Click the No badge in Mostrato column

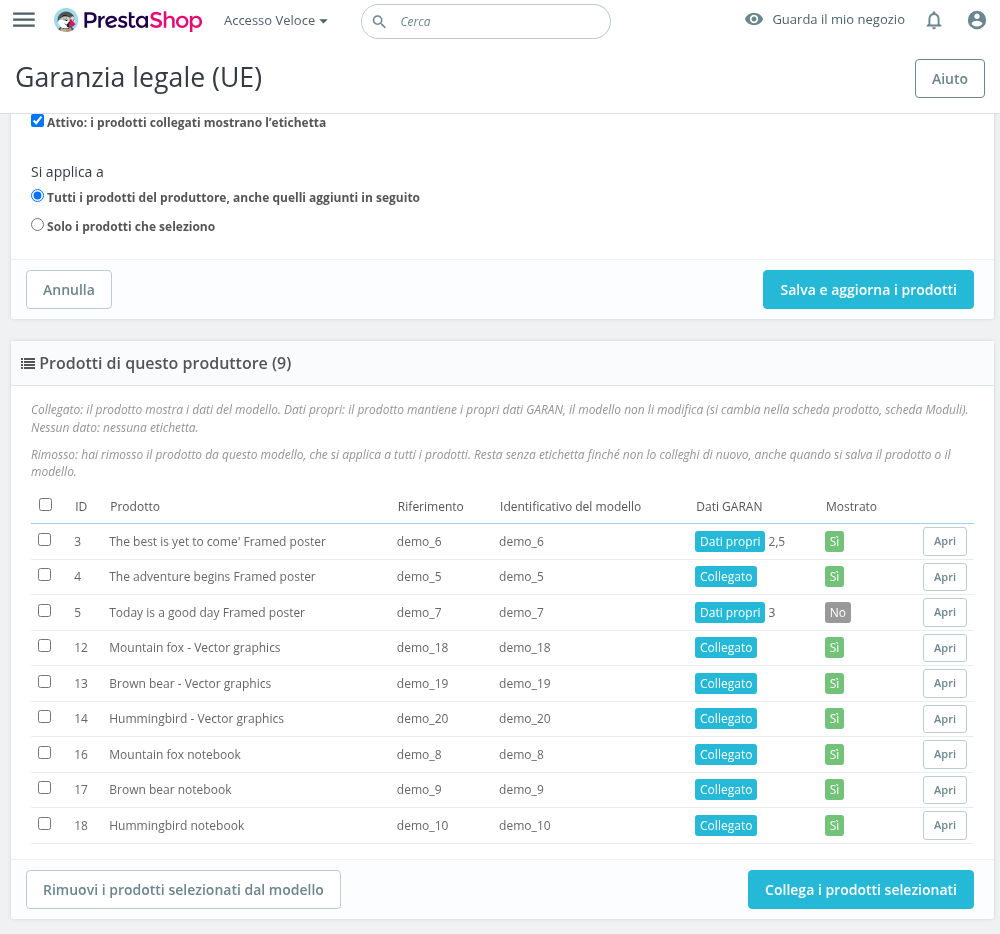[837, 613]
